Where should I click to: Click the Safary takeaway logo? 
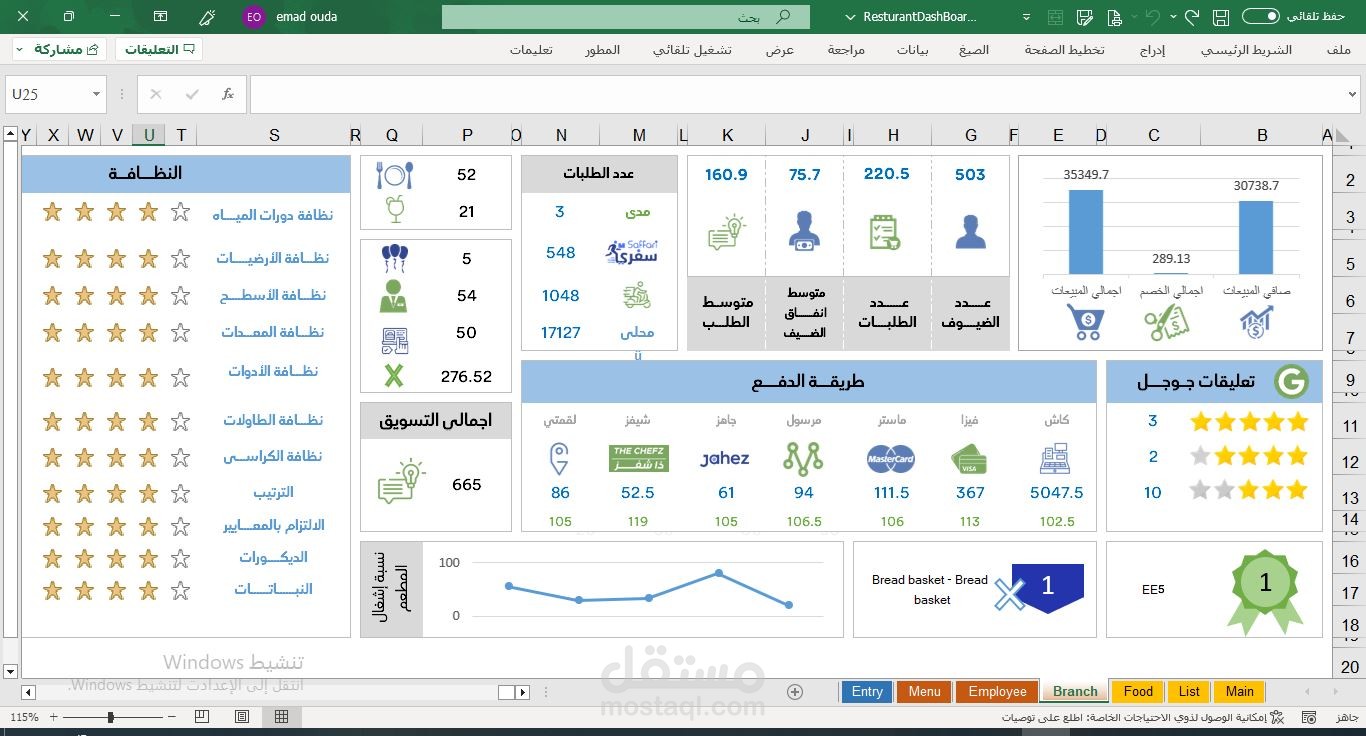[x=631, y=252]
